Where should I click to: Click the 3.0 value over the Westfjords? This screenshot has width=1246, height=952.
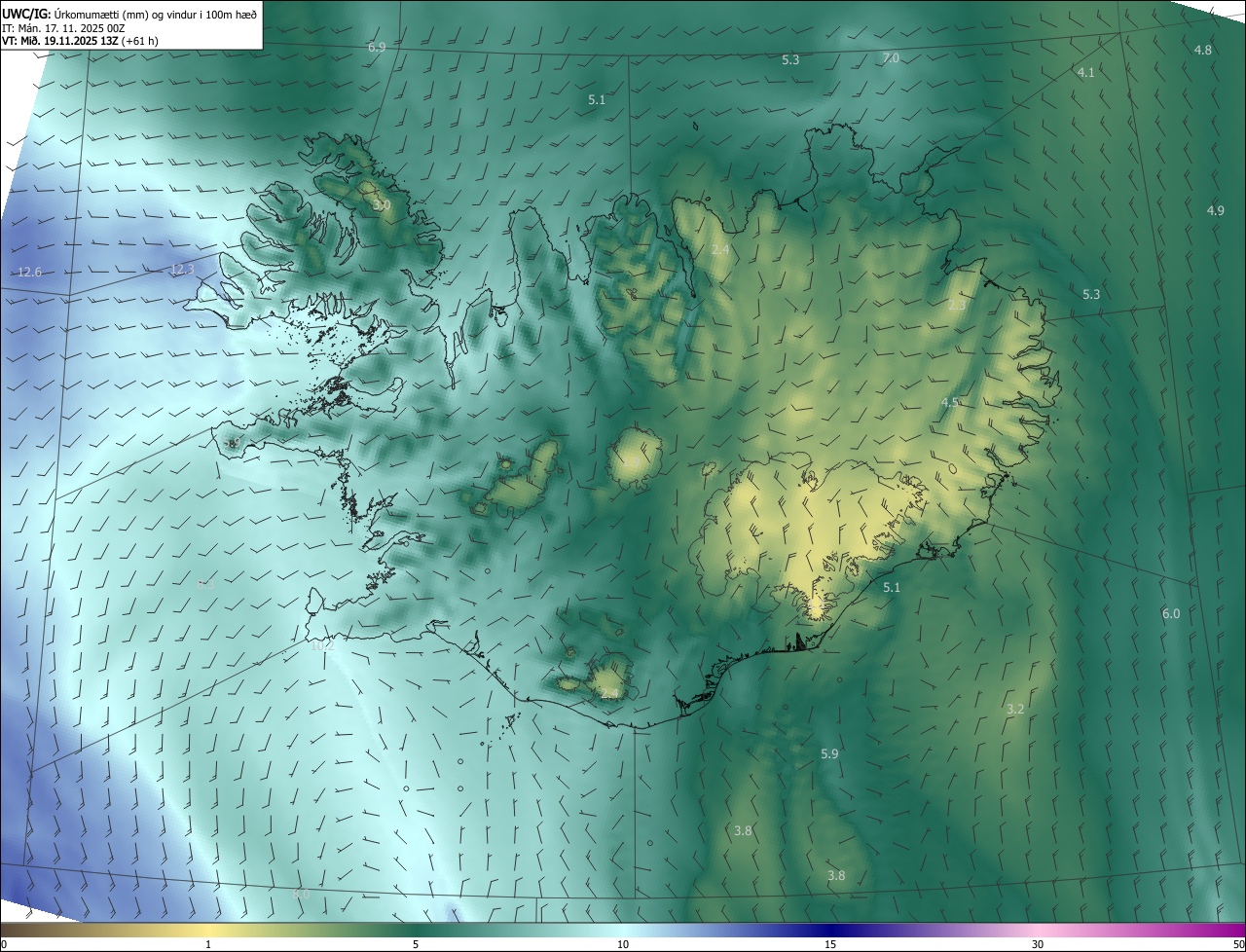point(382,205)
